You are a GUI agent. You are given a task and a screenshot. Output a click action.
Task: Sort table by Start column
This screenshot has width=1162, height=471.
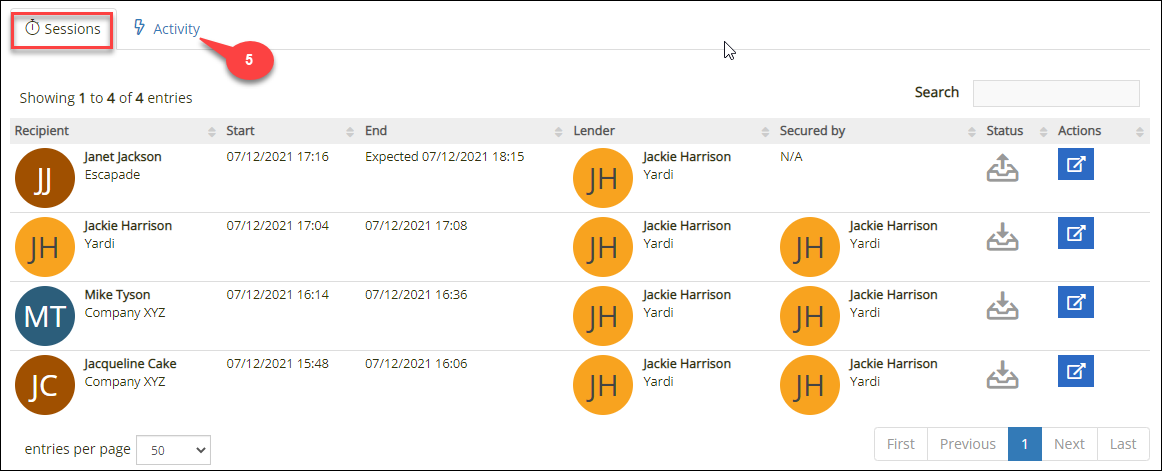click(241, 131)
